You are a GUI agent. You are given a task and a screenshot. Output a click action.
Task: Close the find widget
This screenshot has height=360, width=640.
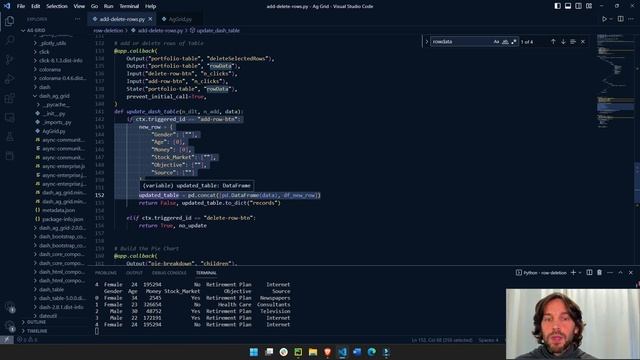583,42
